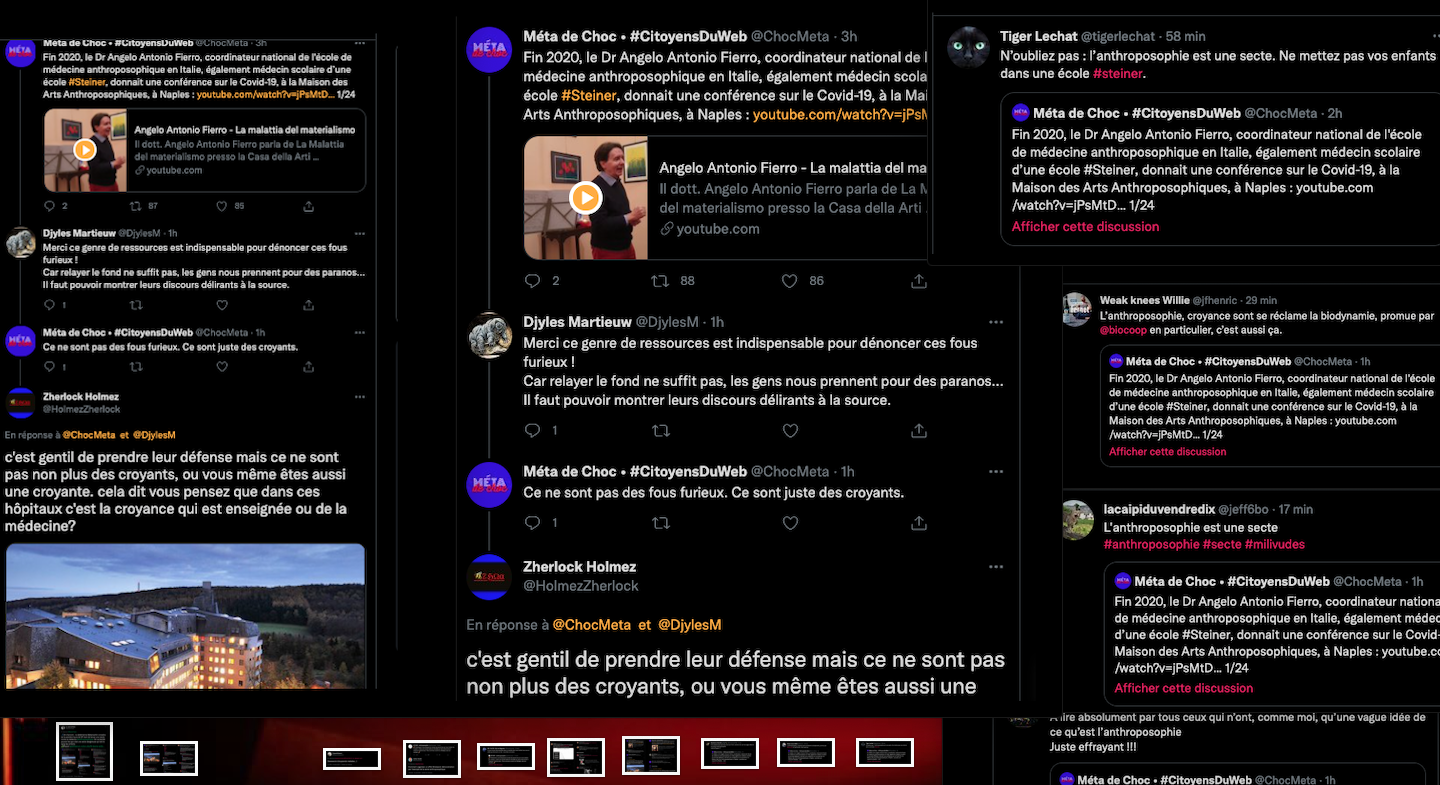Screen dimensions: 1440x785
Task: Toggle like on center Djyles Martieuw tweet
Action: tap(790, 431)
